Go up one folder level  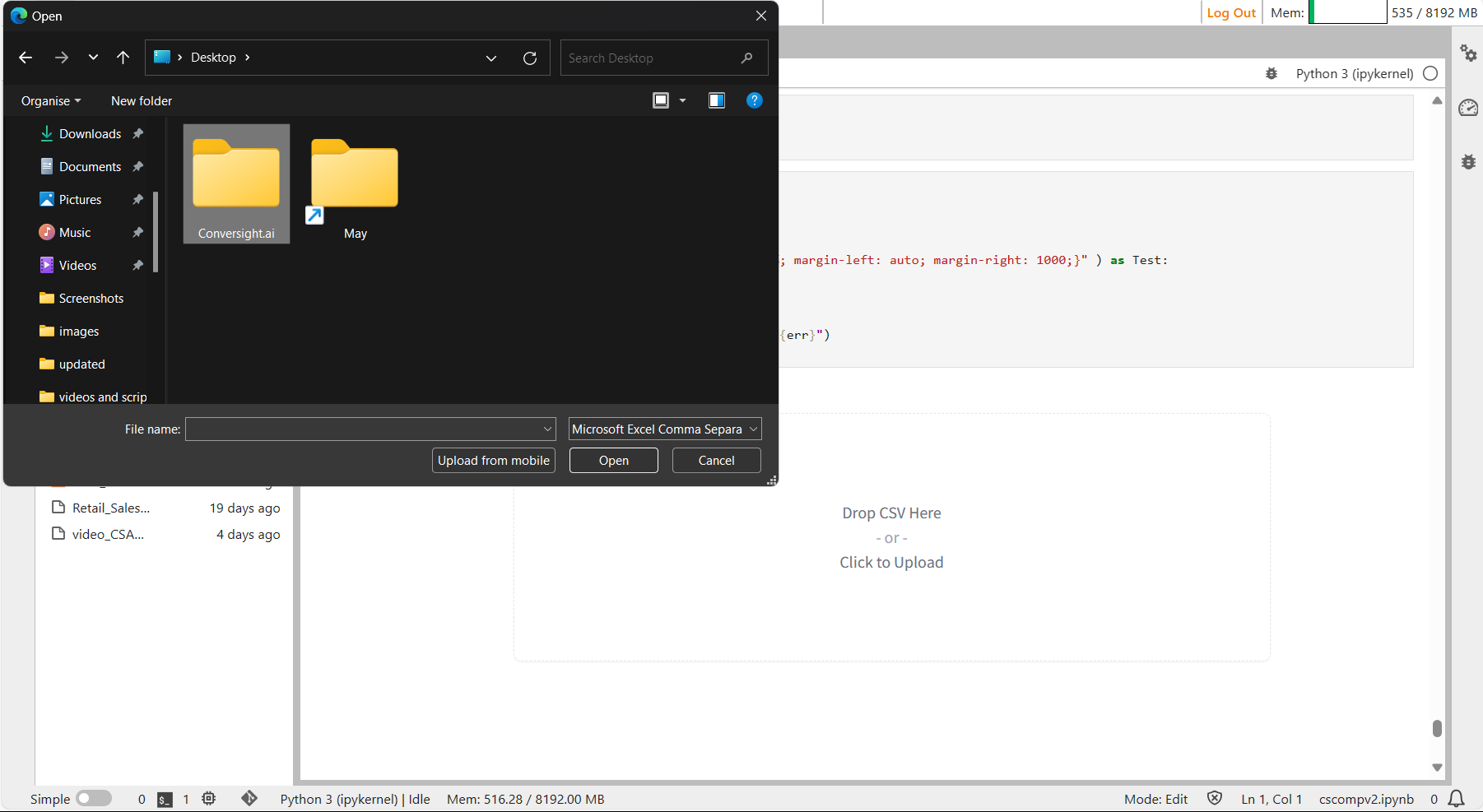tap(123, 58)
